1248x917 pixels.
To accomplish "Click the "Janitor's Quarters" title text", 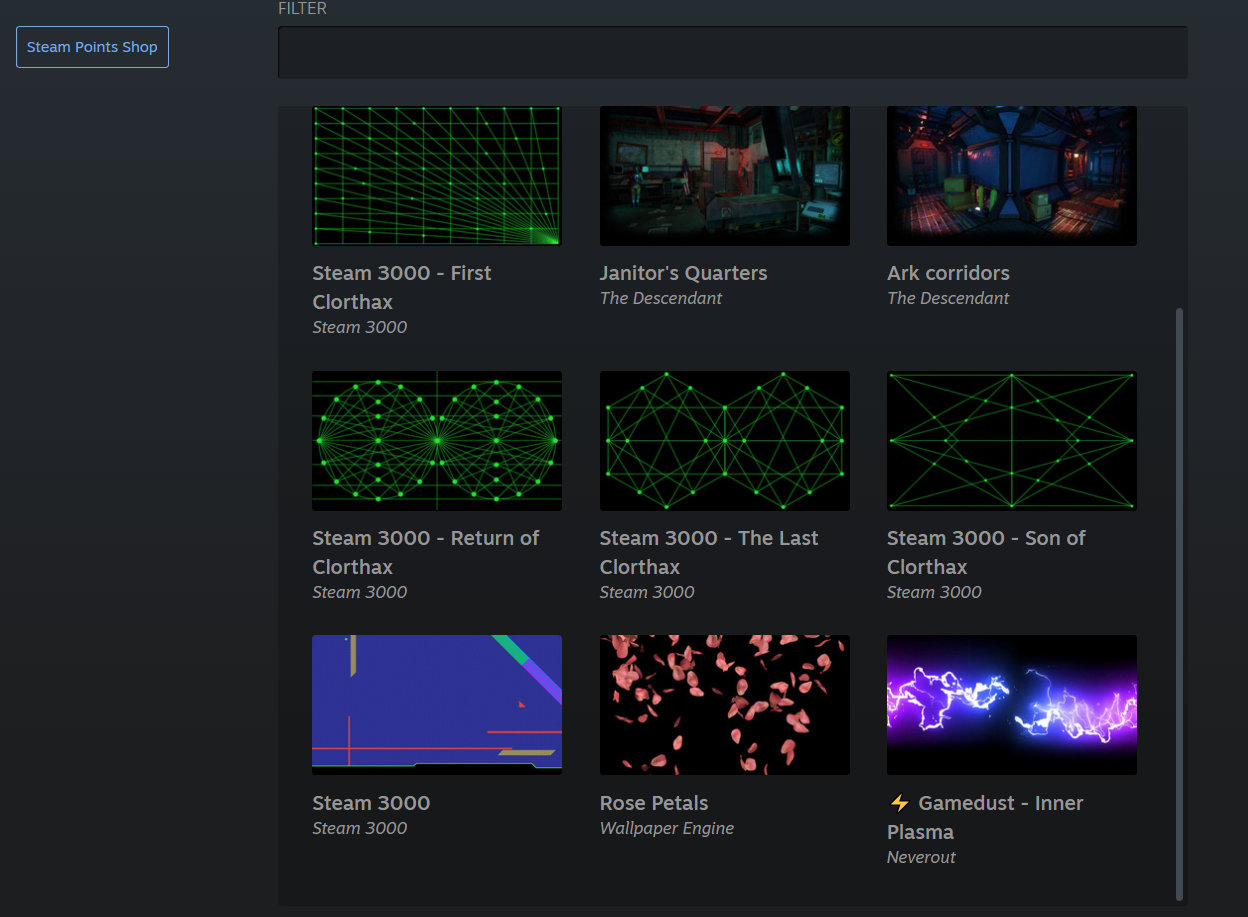I will [684, 273].
